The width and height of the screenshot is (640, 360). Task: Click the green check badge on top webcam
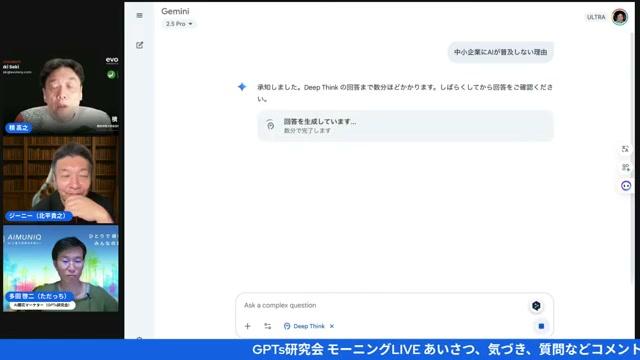[x=111, y=74]
